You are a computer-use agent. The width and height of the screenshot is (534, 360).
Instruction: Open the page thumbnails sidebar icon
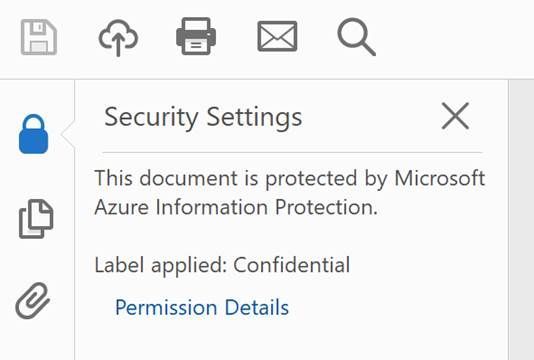pos(36,219)
